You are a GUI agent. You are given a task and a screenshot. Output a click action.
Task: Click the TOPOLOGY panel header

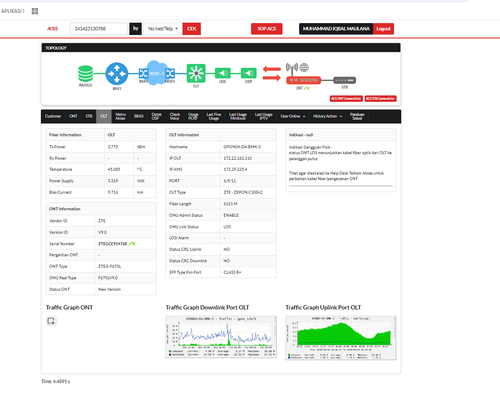click(221, 48)
